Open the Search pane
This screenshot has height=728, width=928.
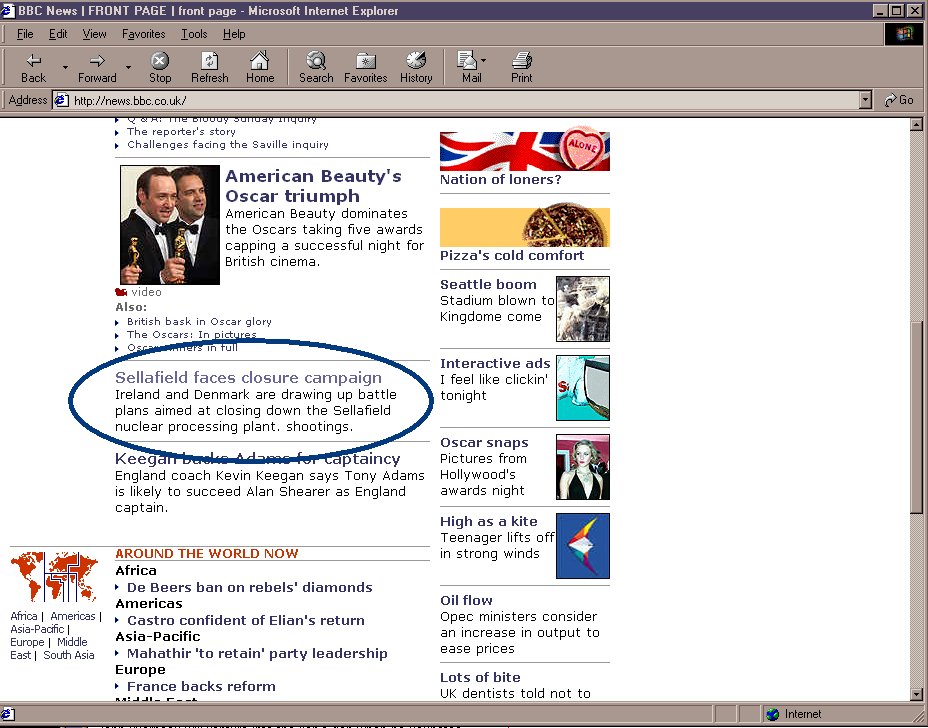[x=316, y=67]
